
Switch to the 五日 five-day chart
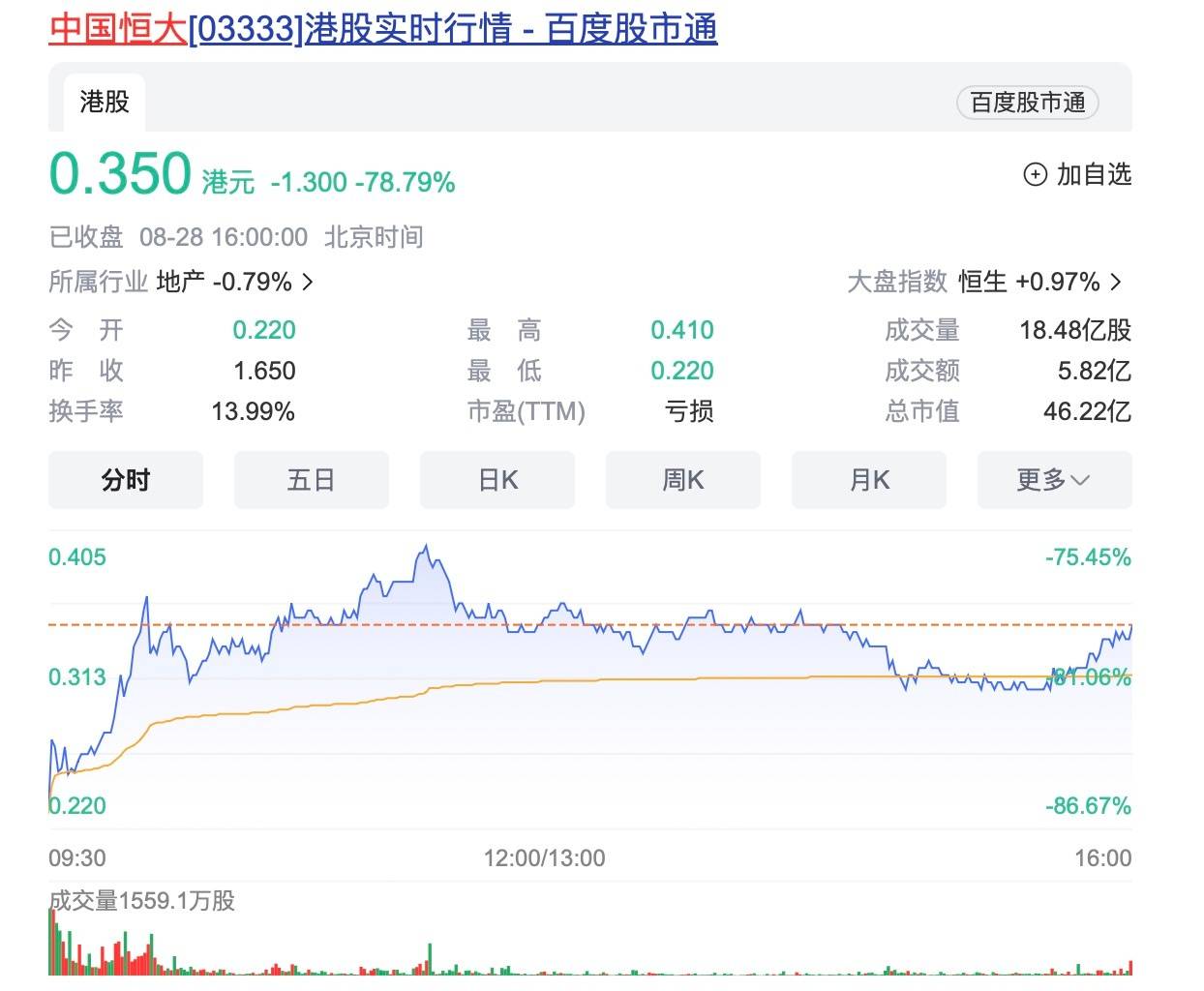(x=311, y=480)
